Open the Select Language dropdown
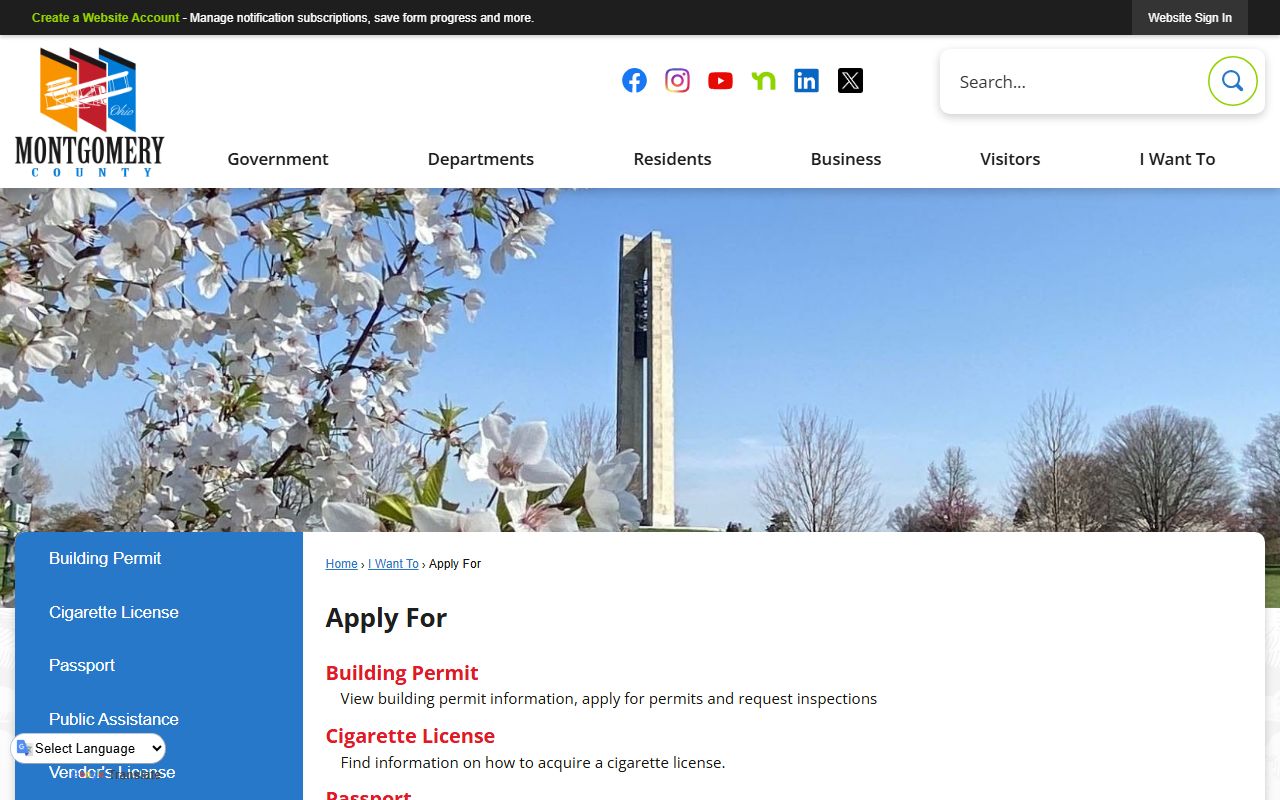Viewport: 1280px width, 800px height. point(89,748)
